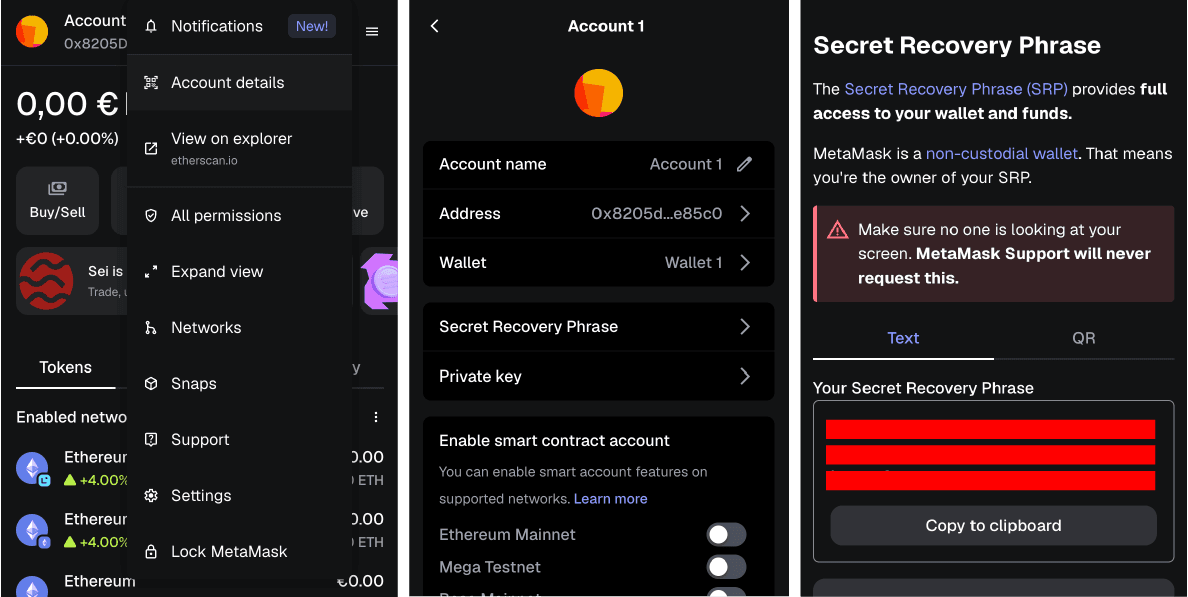Click the Copy to clipboard button
The image size is (1188, 597).
pyautogui.click(x=992, y=525)
